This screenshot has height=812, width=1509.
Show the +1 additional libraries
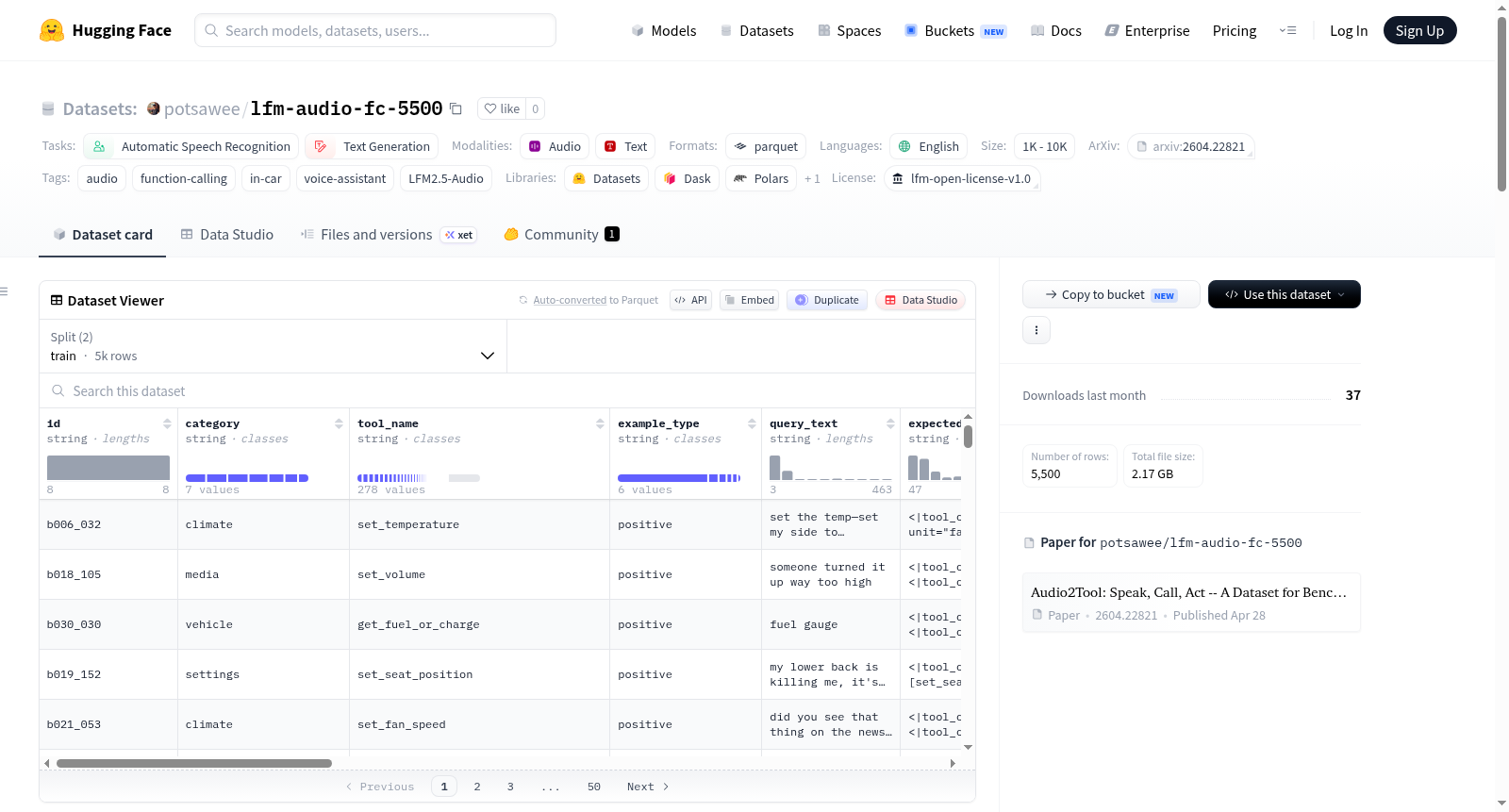(x=812, y=178)
